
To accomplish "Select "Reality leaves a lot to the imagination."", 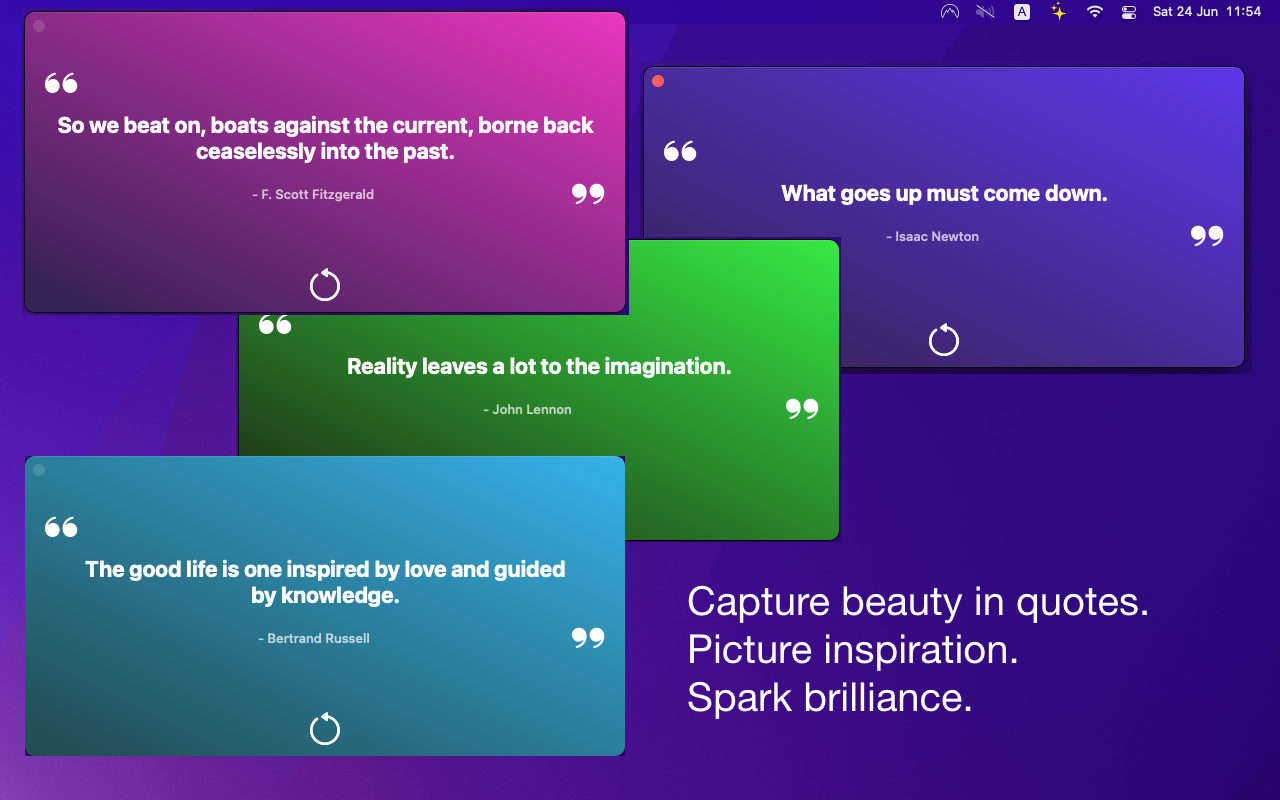I will tap(539, 367).
